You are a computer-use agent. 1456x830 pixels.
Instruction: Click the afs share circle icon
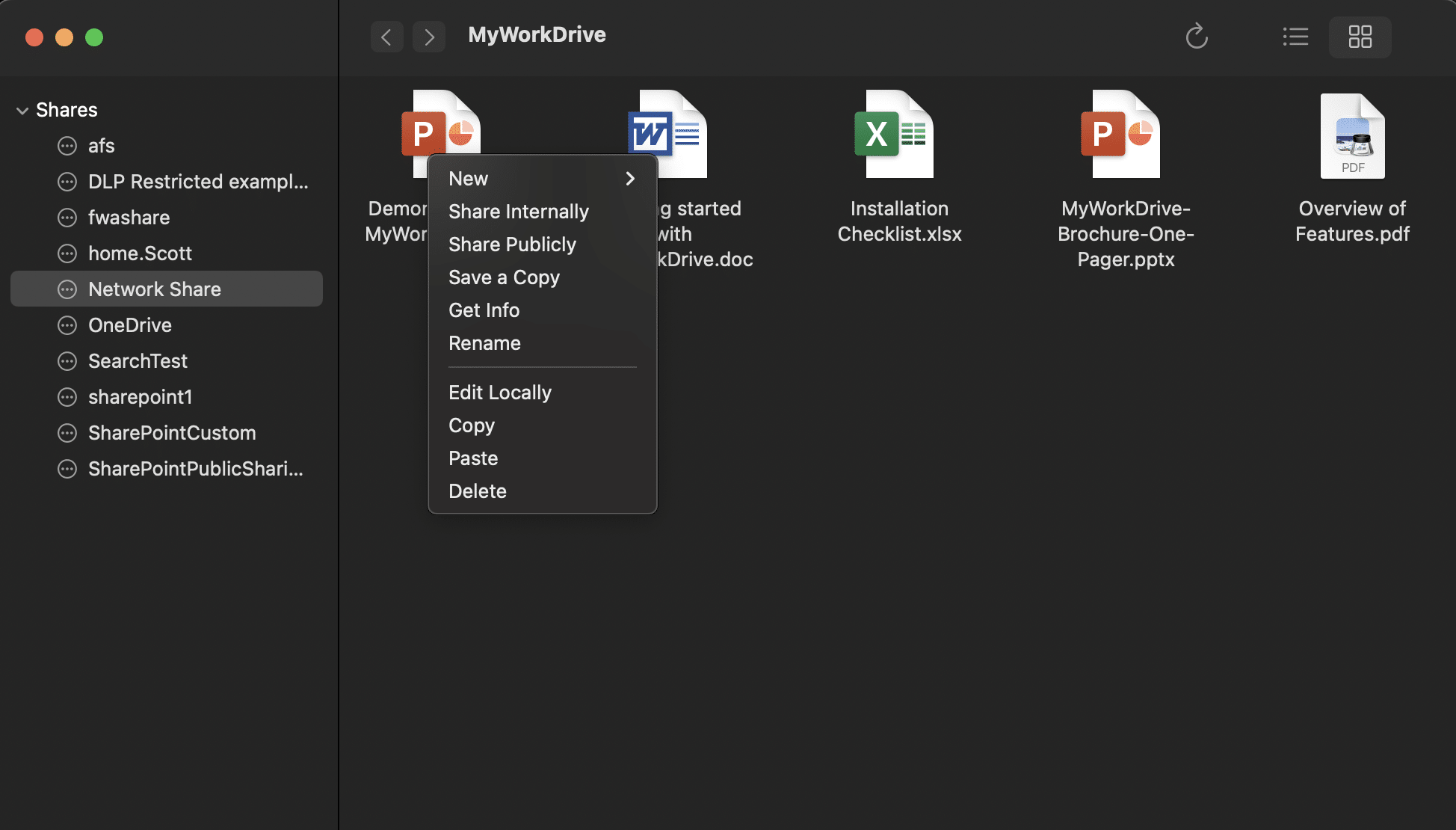click(67, 146)
